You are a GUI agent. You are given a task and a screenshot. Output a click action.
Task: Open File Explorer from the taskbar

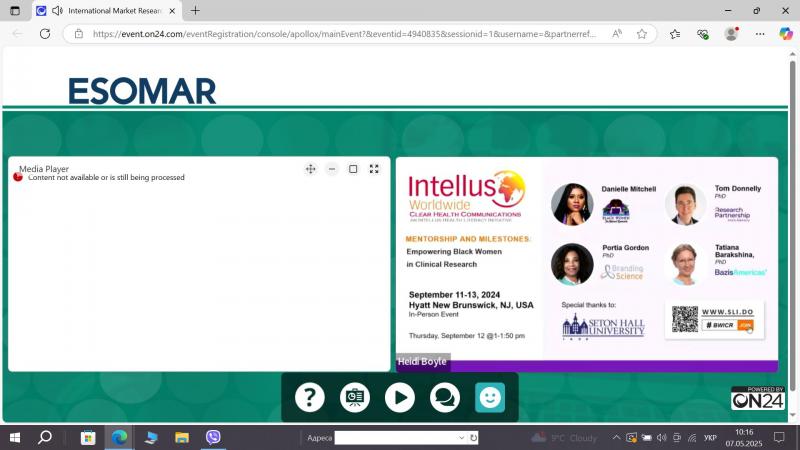coord(182,437)
